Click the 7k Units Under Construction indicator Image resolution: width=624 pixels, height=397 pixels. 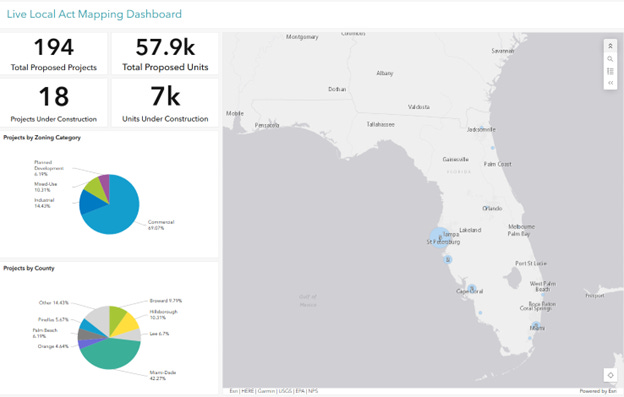click(x=165, y=103)
